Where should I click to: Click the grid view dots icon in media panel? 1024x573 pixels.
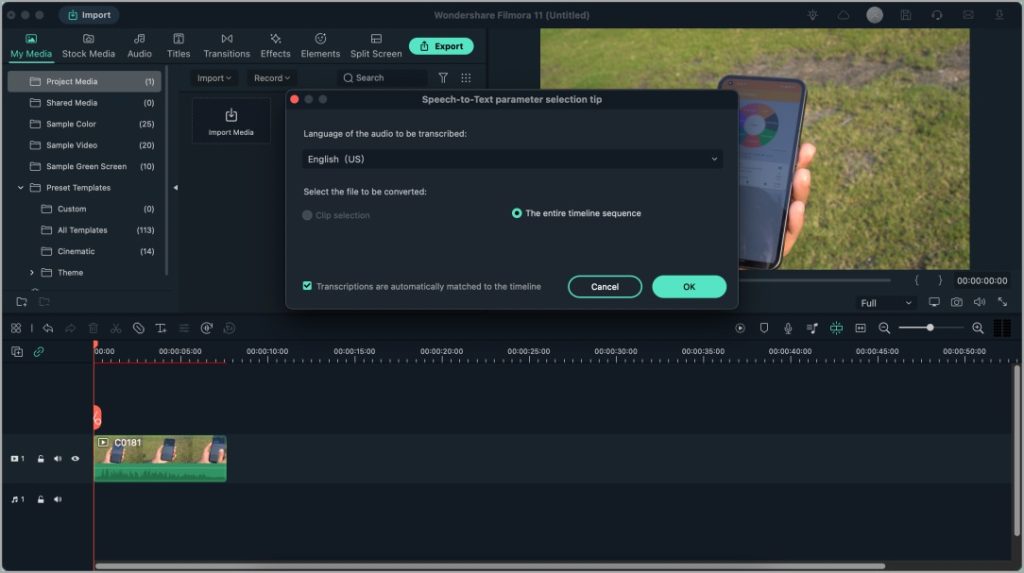click(x=466, y=78)
